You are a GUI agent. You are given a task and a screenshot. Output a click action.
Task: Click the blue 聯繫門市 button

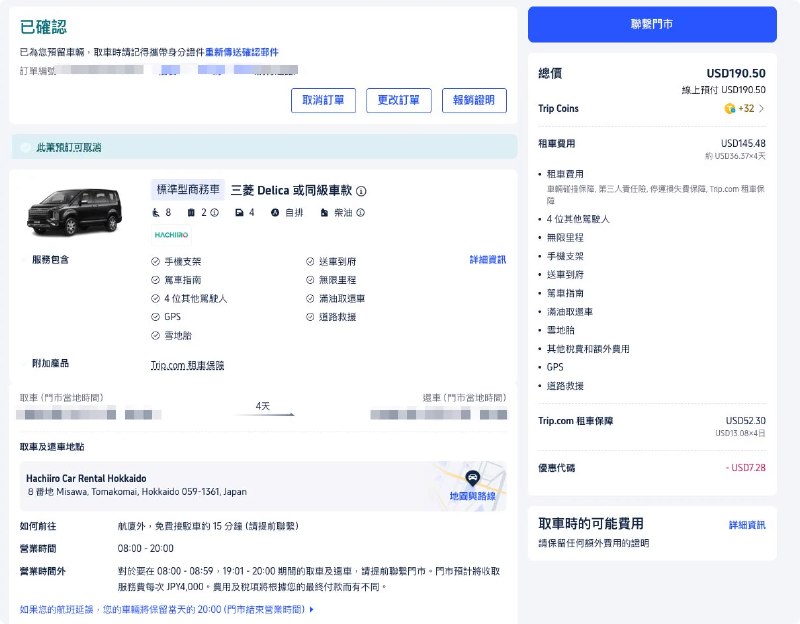tap(652, 24)
